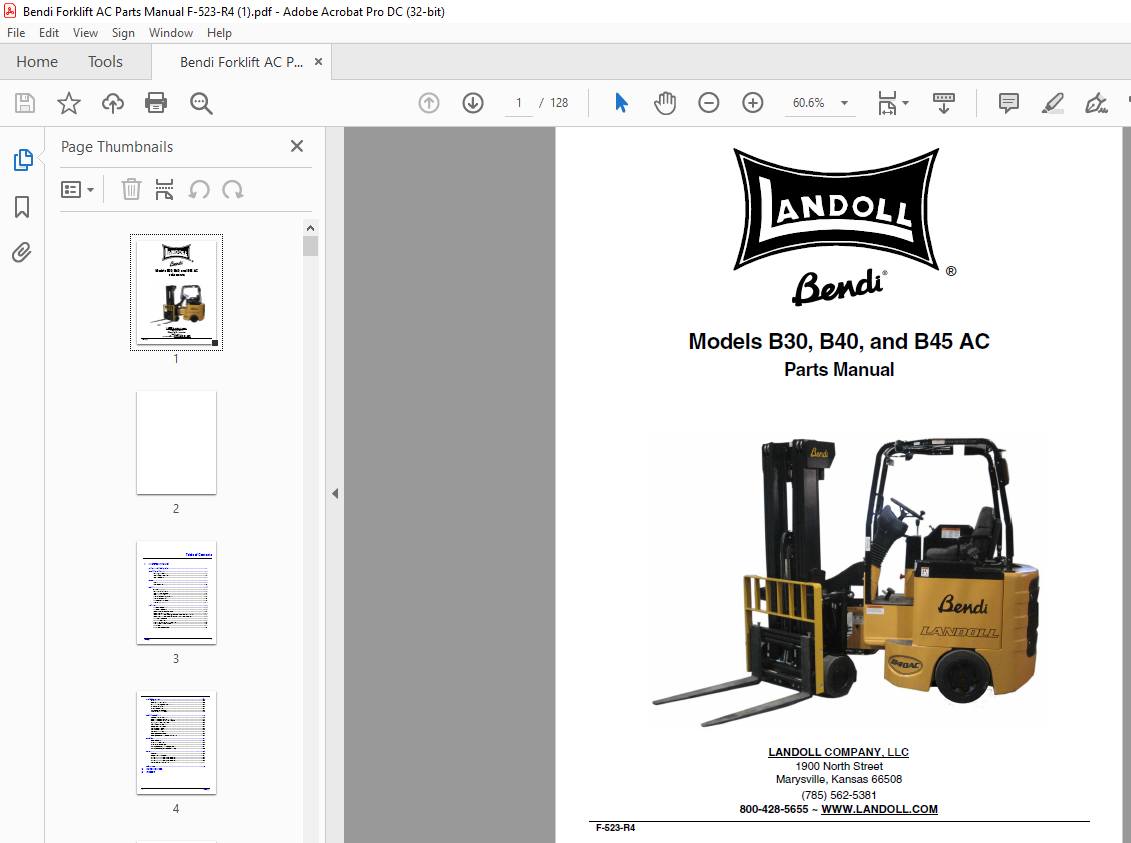Screen dimensions: 1131x843
Task: Open the Sign document pen tool
Action: point(1096,103)
